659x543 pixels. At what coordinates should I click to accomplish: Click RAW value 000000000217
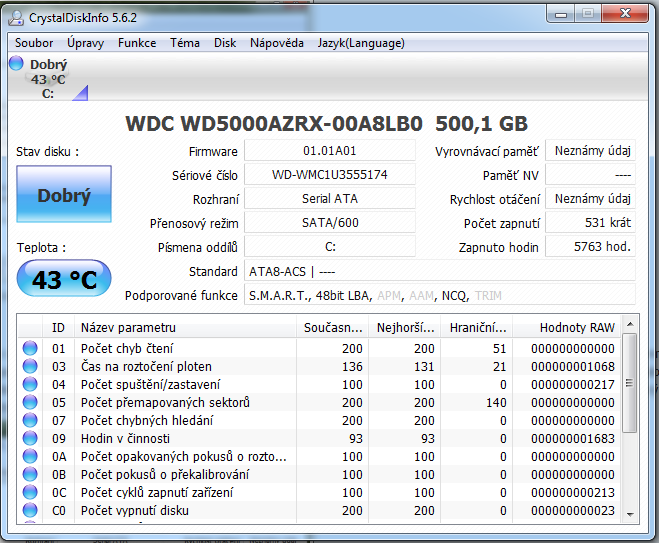(x=572, y=385)
